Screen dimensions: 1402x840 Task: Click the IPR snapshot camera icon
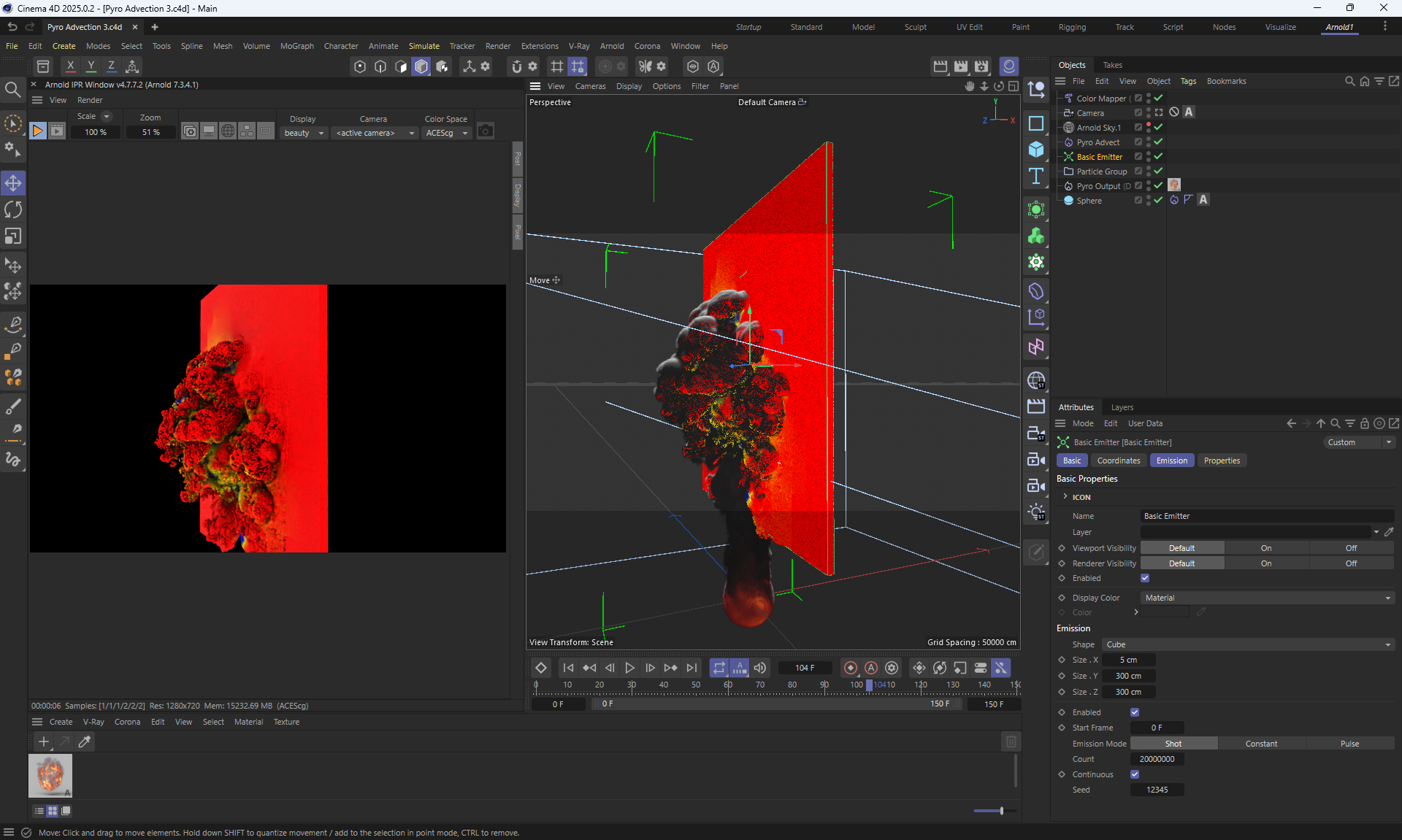point(485,131)
